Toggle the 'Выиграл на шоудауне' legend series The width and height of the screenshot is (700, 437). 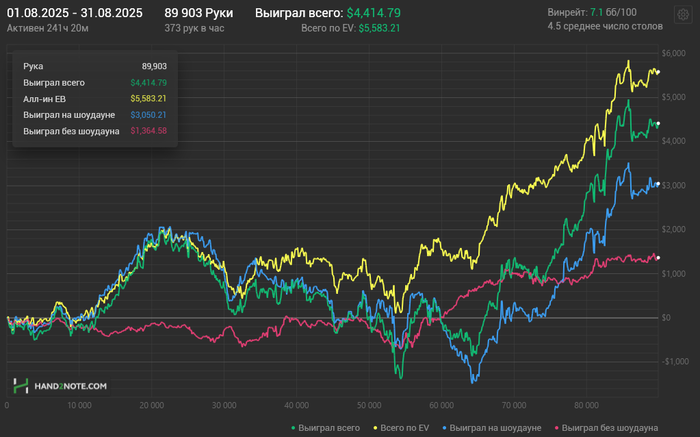492,428
